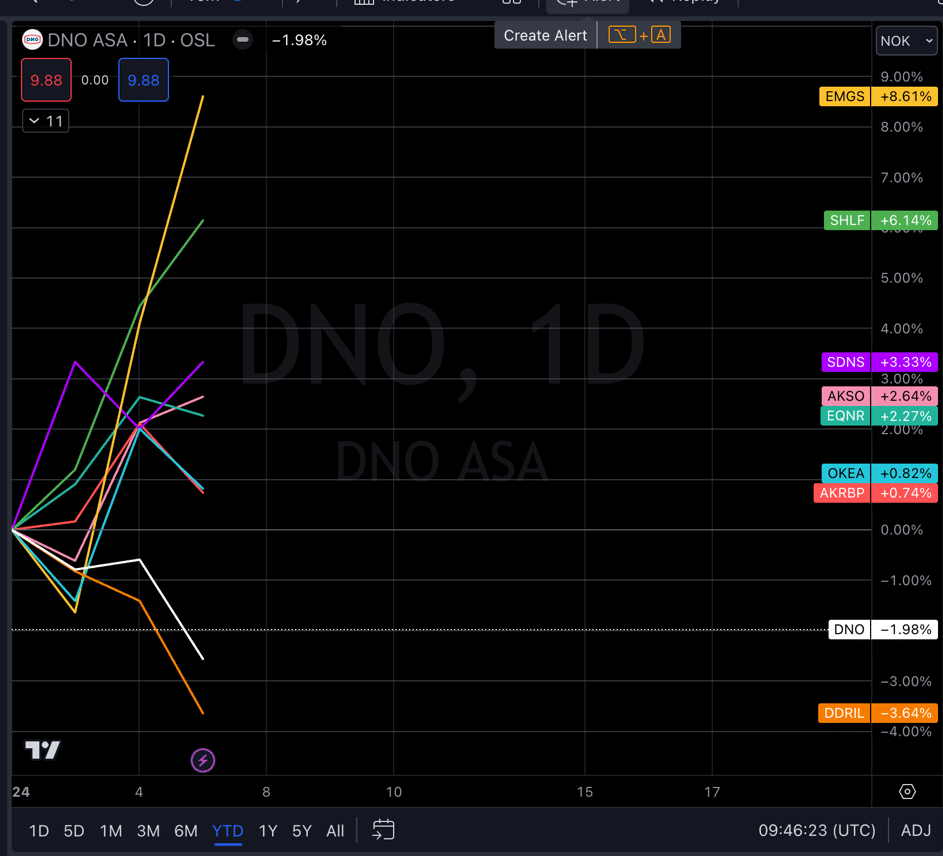Select the DNO −1.98% price label
This screenshot has width=943, height=856.
[x=883, y=629]
